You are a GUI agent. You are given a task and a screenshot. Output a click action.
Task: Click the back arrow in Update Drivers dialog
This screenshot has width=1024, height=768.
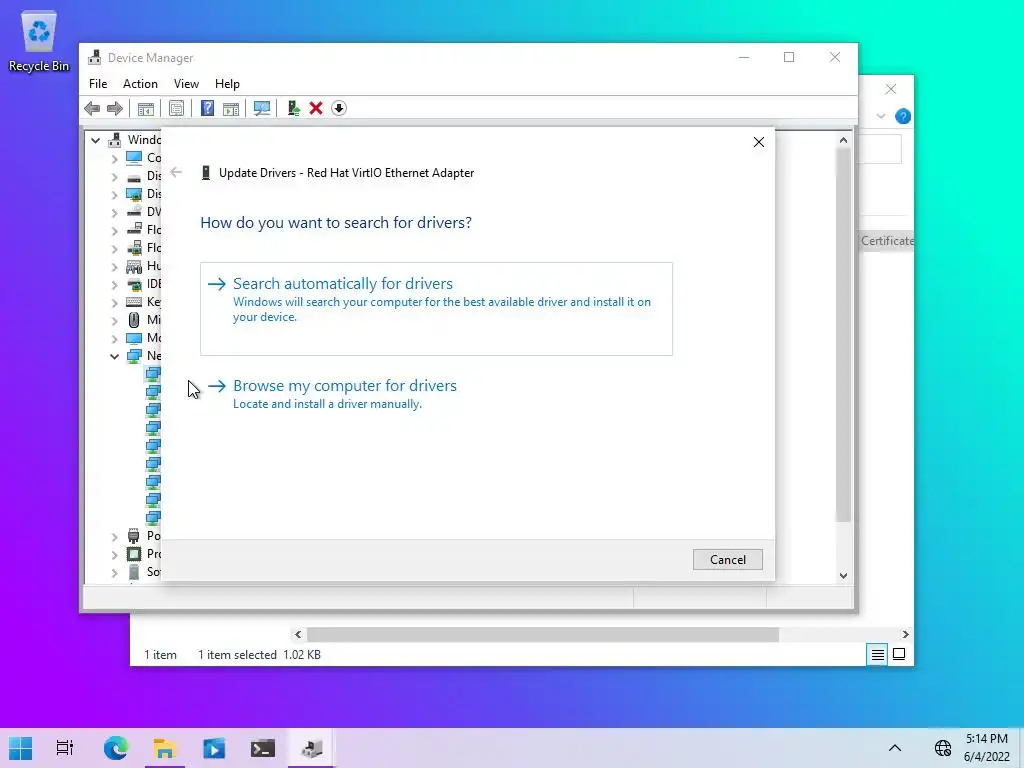point(176,172)
